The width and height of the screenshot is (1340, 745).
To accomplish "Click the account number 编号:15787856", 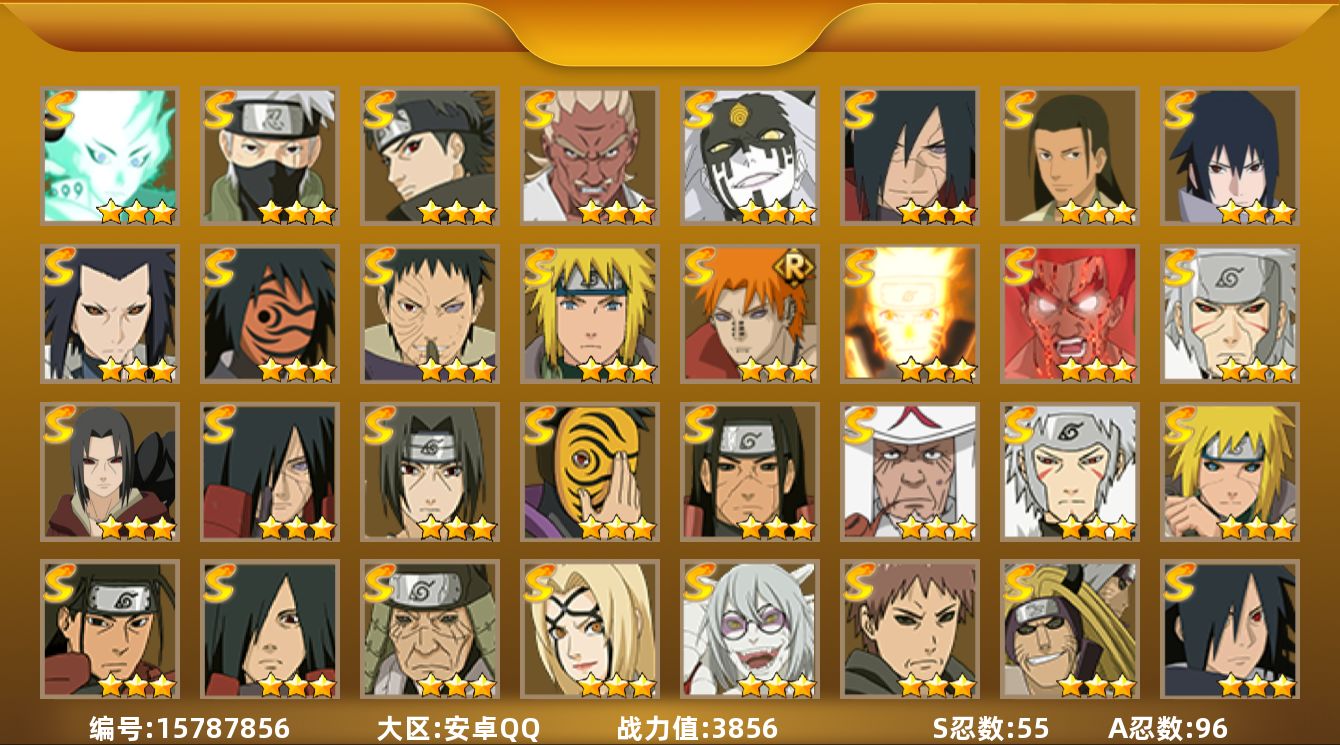I will click(x=189, y=728).
